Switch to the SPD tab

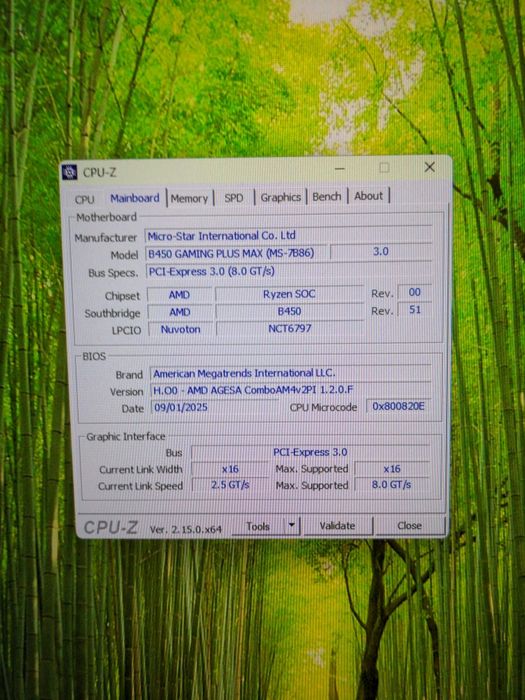pos(234,198)
